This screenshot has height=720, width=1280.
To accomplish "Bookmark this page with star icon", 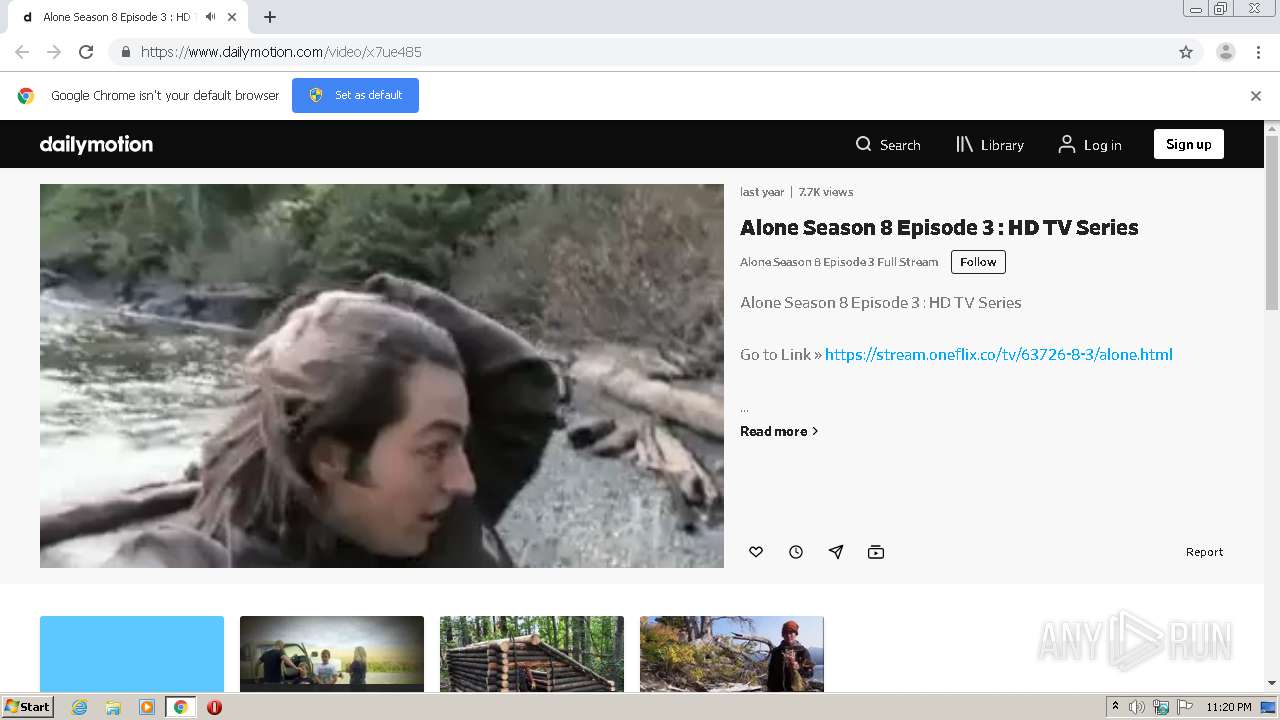I will tap(1186, 52).
